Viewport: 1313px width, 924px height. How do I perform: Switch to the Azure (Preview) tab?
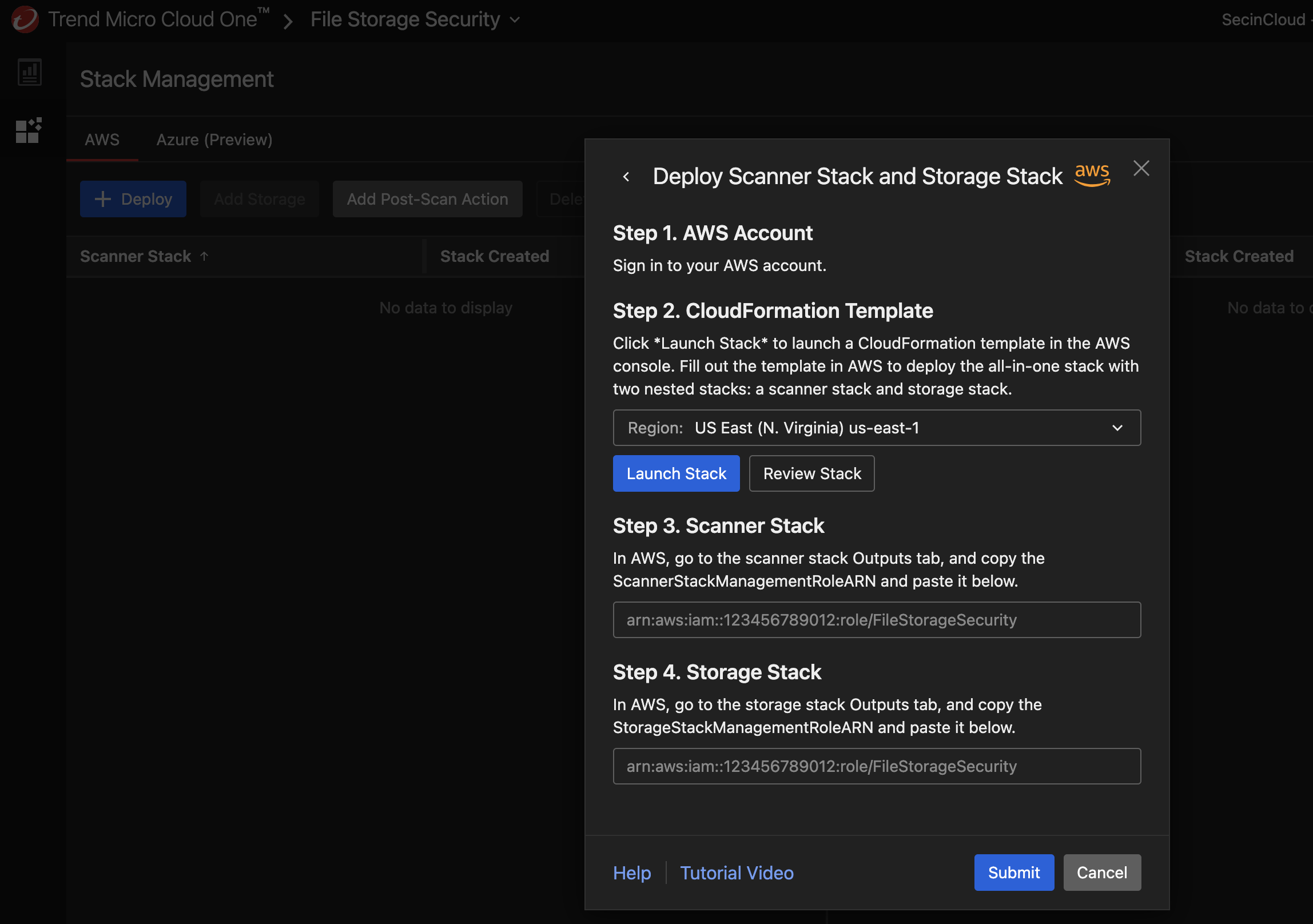(214, 140)
